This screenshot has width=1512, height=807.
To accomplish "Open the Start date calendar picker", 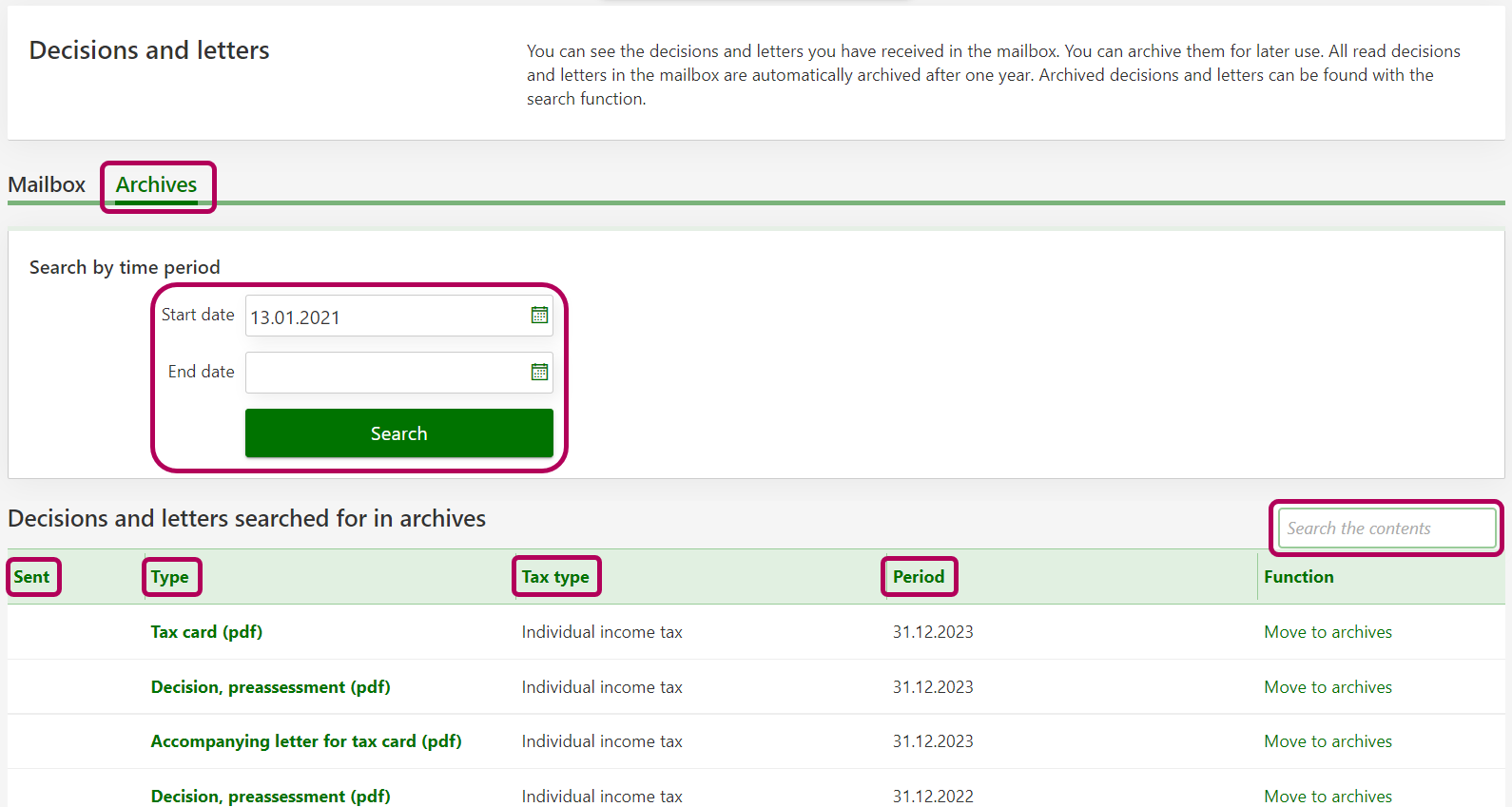I will click(x=539, y=316).
